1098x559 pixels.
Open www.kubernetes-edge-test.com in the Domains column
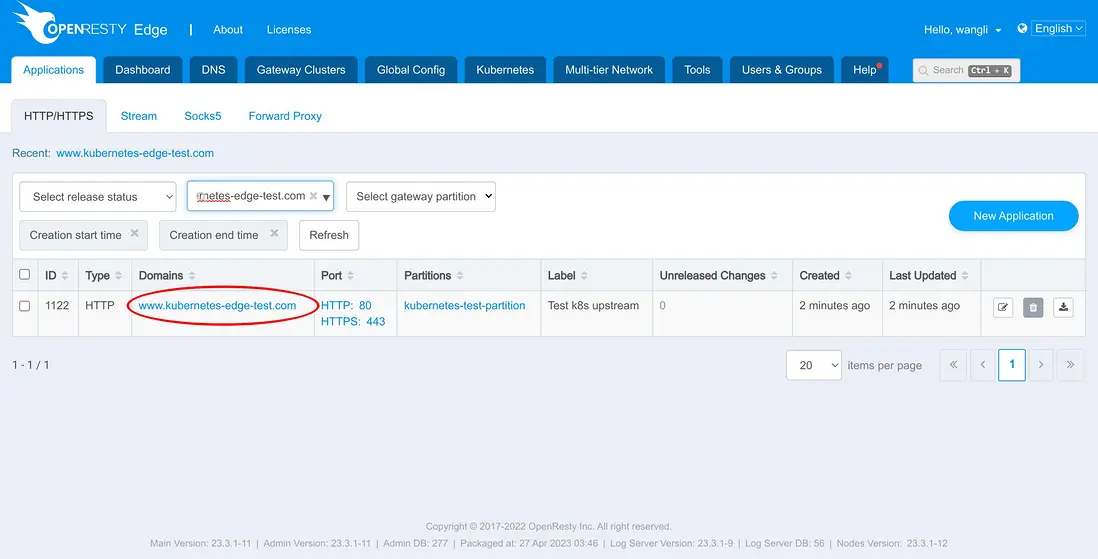coord(218,305)
